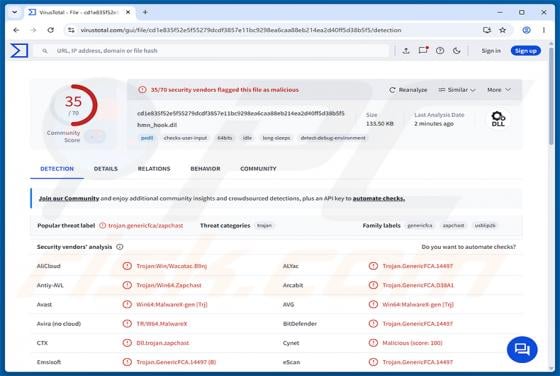The width and height of the screenshot is (560, 376).
Task: Switch to the DETECTION tab
Action: click(x=57, y=169)
